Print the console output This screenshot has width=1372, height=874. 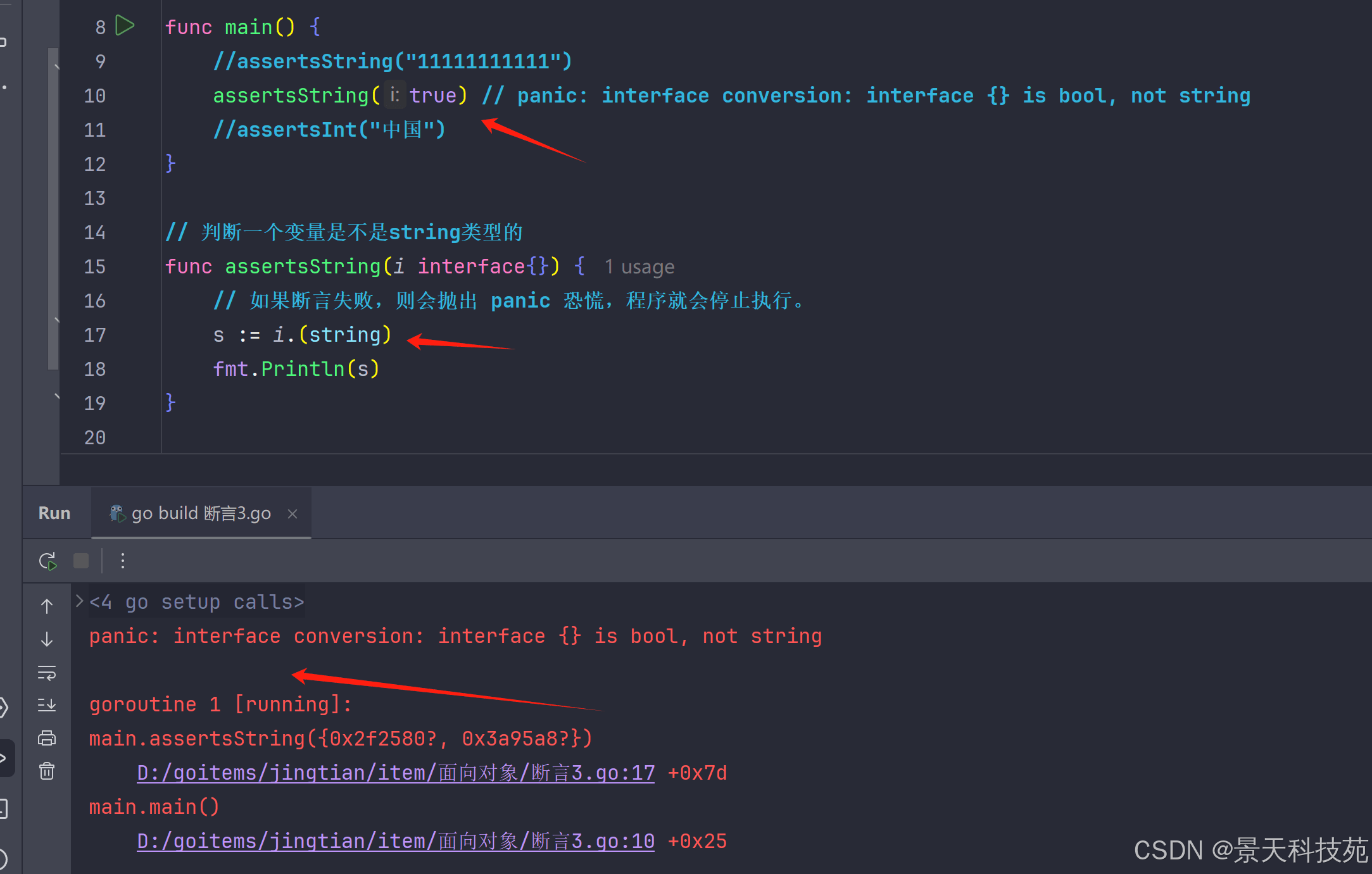coord(47,738)
